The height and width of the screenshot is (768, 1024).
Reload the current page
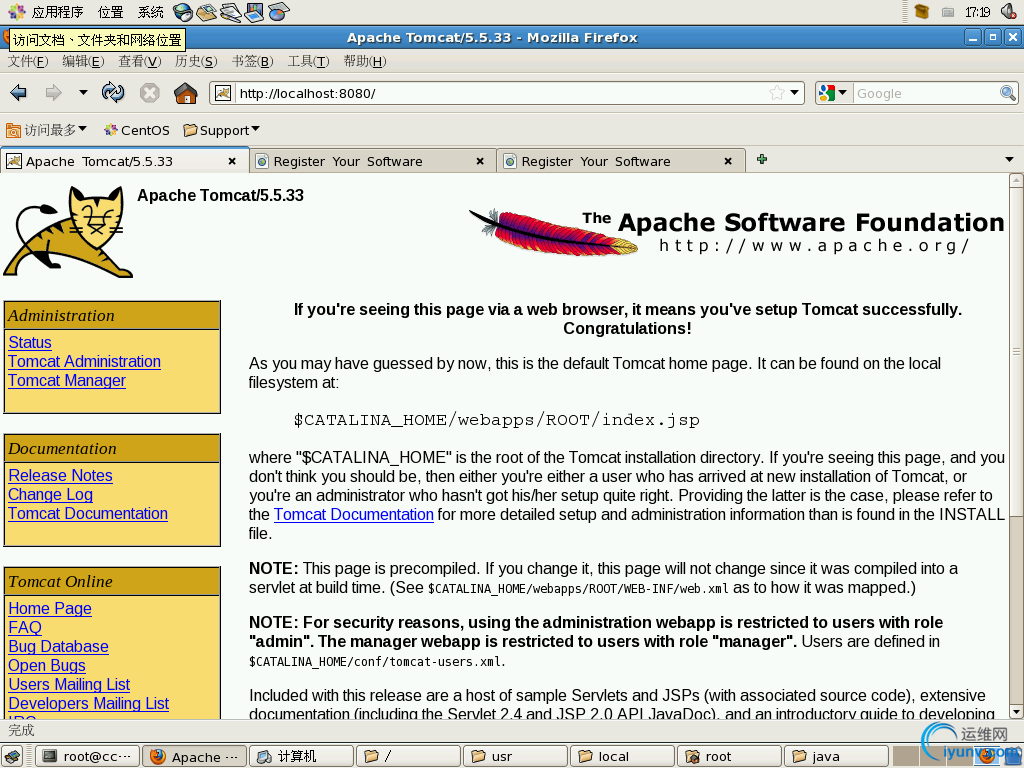coord(113,93)
